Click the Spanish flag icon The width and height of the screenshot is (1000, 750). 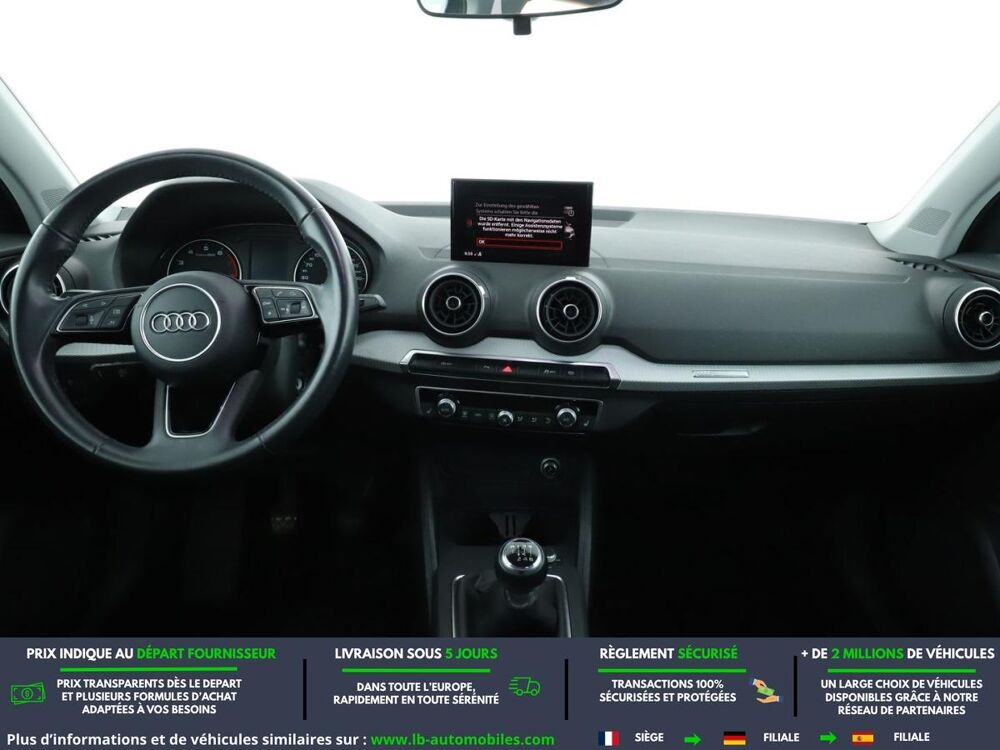[862, 738]
